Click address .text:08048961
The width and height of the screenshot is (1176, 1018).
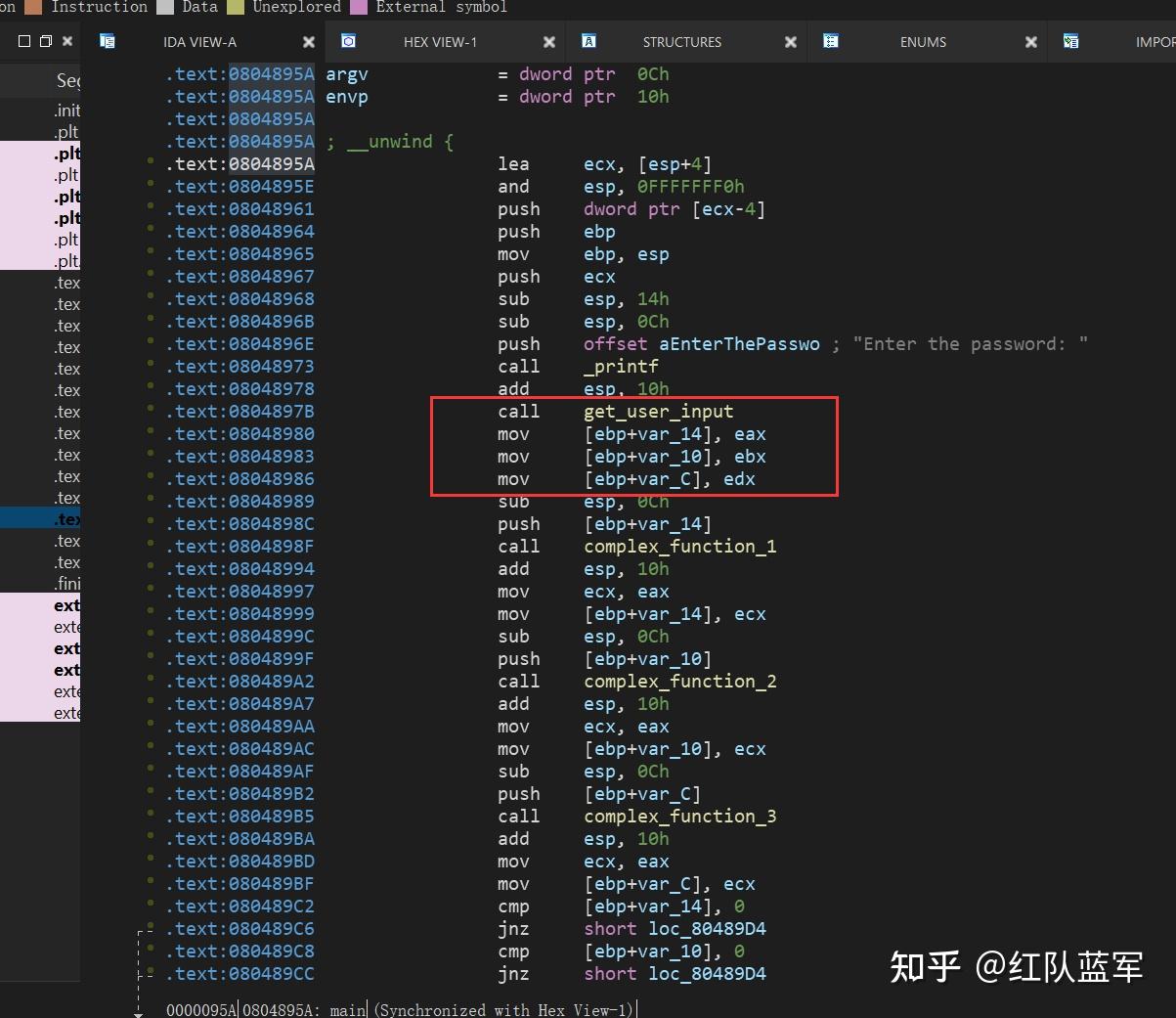click(x=240, y=209)
